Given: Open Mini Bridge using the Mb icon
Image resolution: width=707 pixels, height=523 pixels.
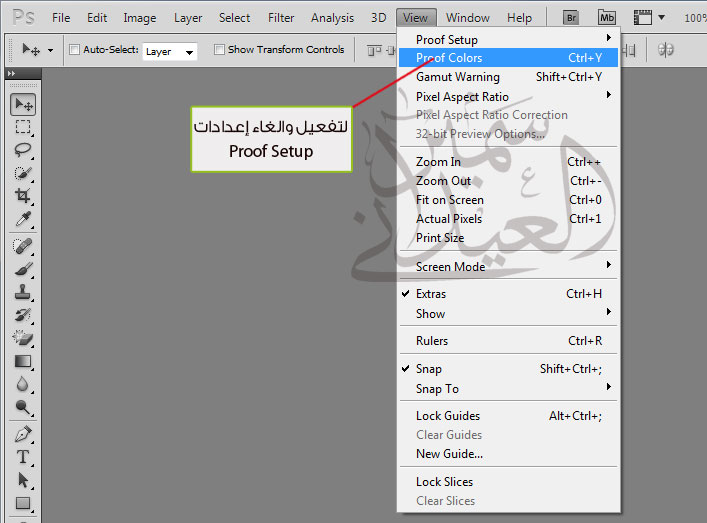Looking at the screenshot, I should 607,17.
